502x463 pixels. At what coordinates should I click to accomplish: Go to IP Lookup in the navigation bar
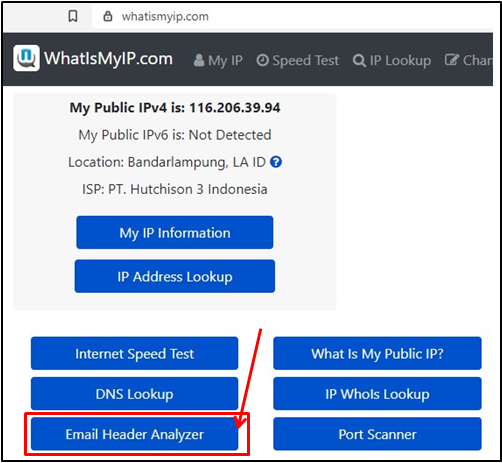tap(392, 61)
